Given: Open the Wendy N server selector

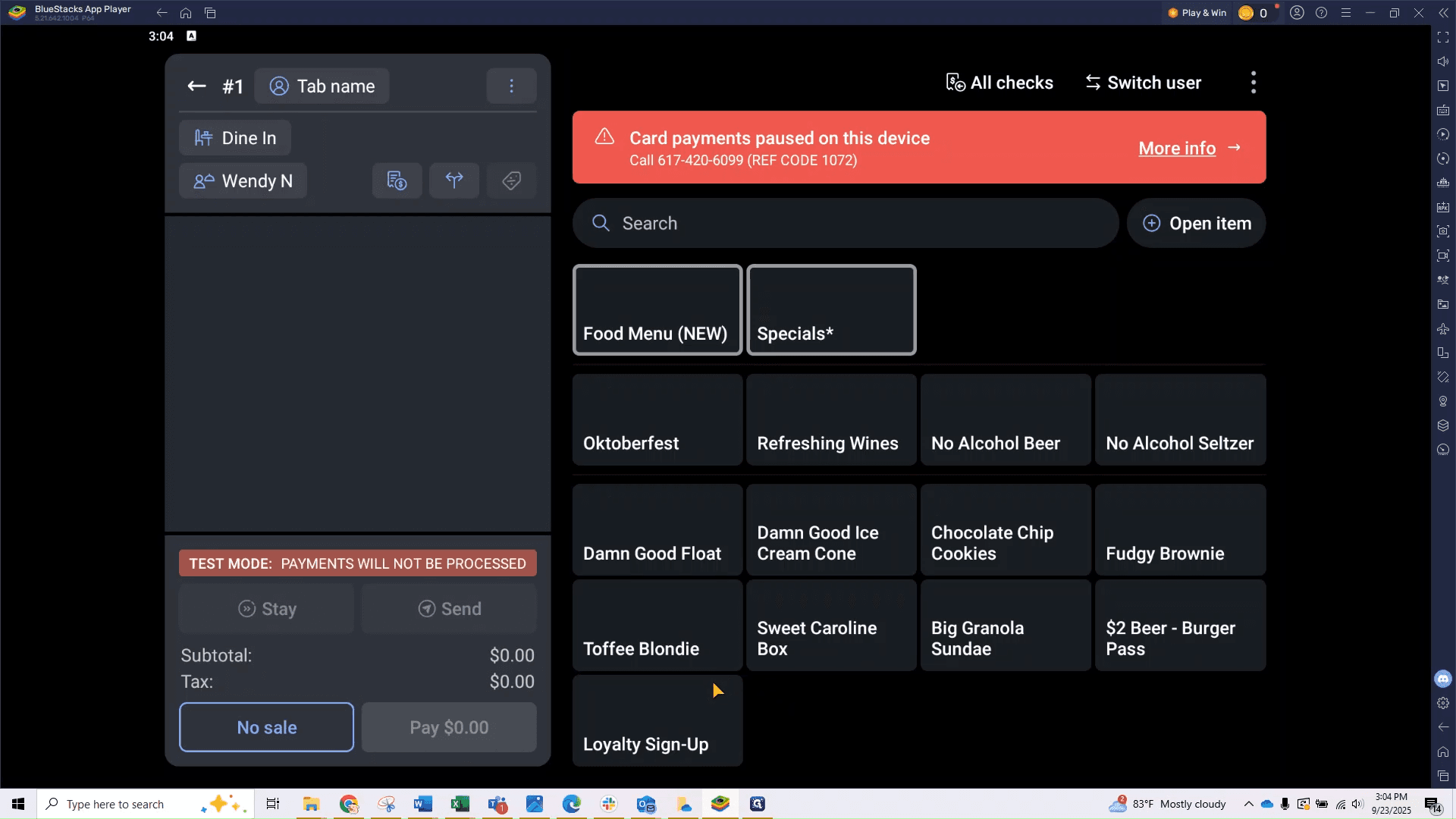Looking at the screenshot, I should pyautogui.click(x=243, y=181).
